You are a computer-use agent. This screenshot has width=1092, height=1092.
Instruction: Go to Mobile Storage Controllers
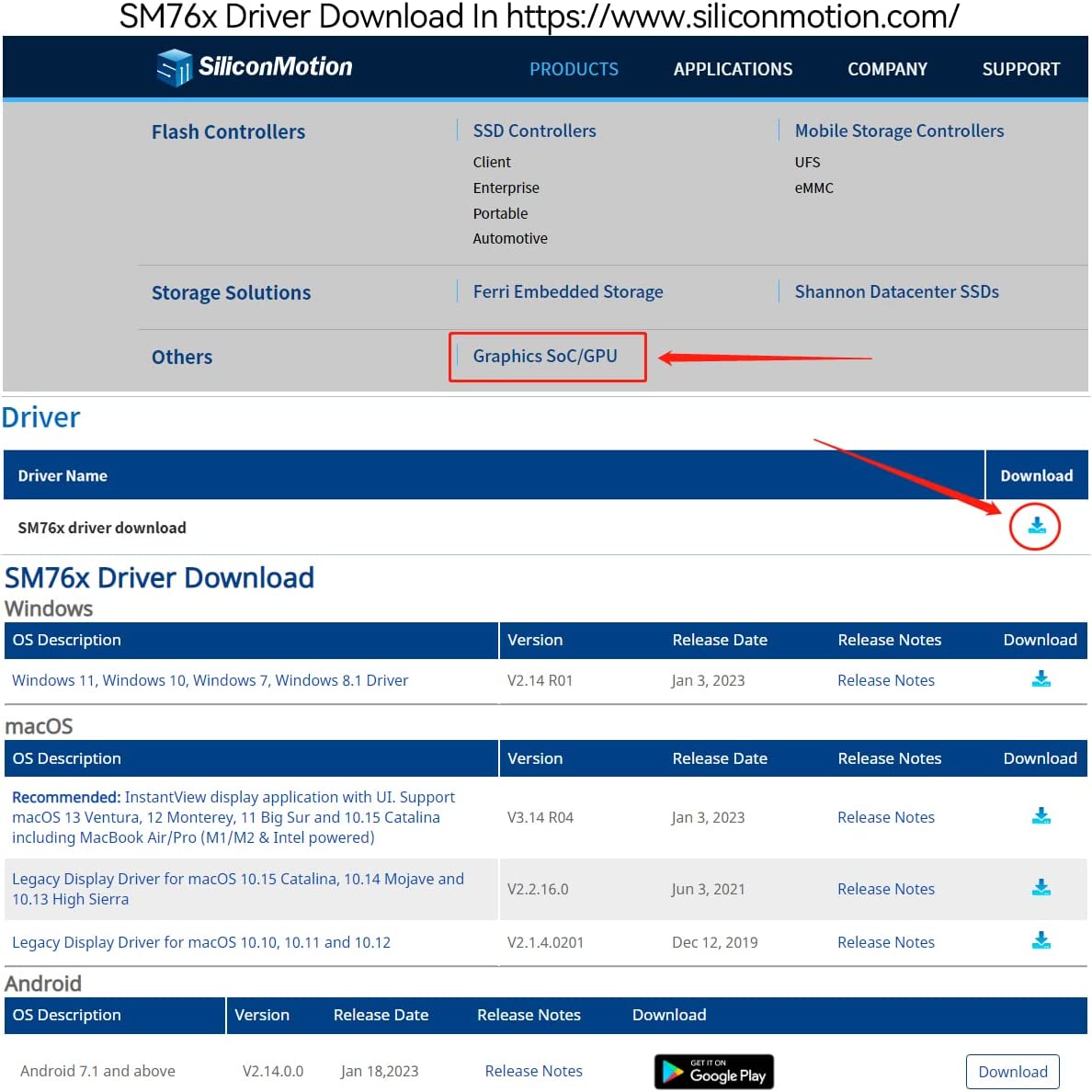click(899, 131)
